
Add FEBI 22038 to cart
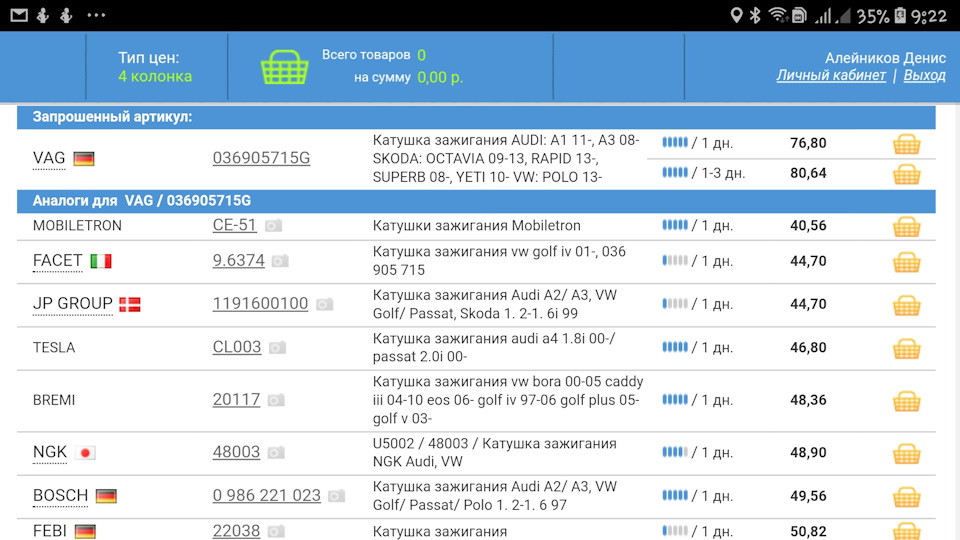907,531
